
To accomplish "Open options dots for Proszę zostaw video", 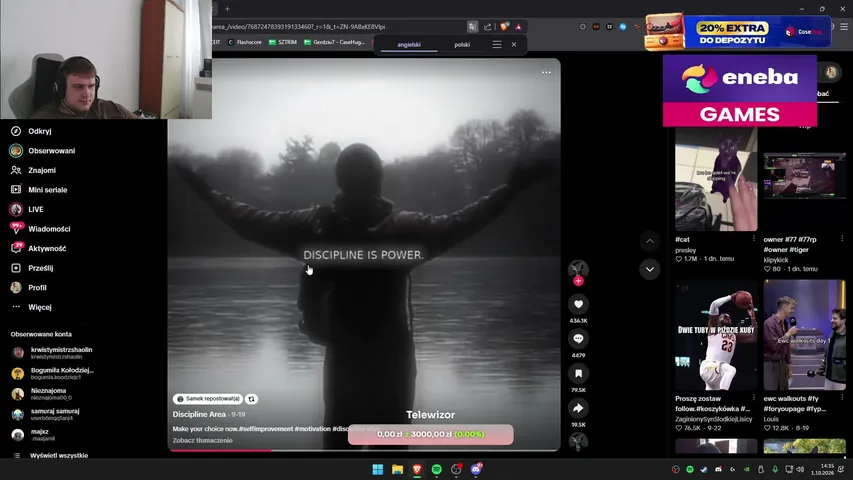I will click(753, 398).
